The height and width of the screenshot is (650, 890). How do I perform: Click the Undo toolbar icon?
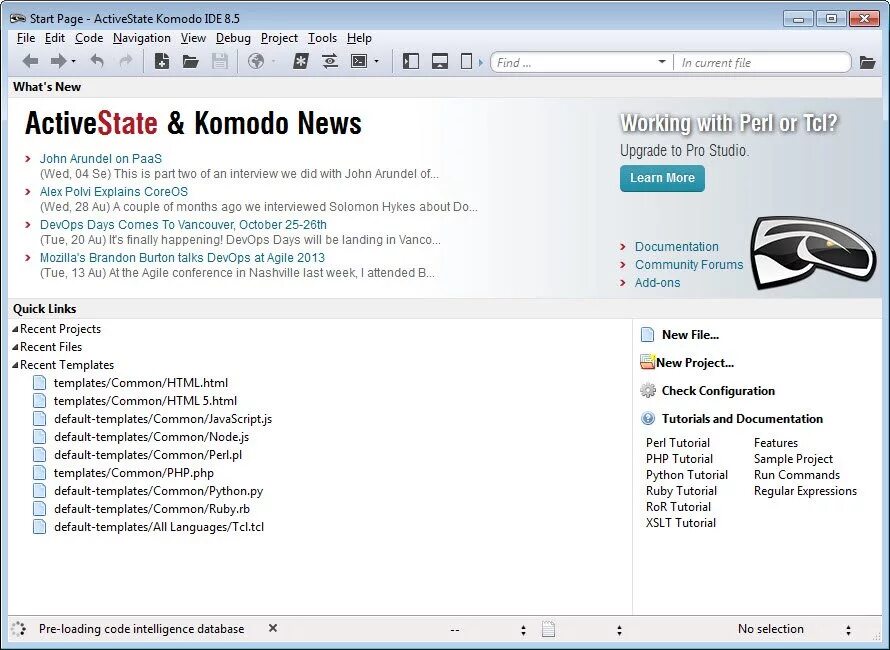click(x=98, y=61)
